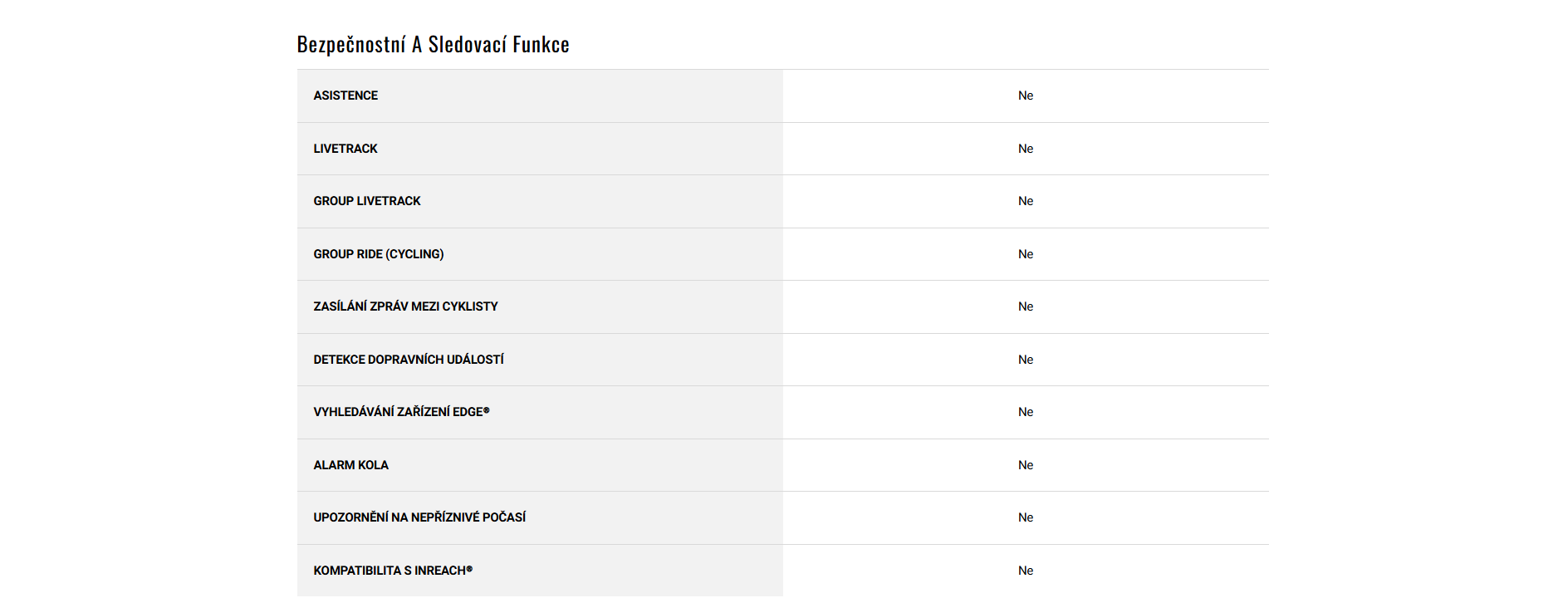
Task: Click the Zasílání zpráv mezi cyklisty label
Action: [405, 306]
